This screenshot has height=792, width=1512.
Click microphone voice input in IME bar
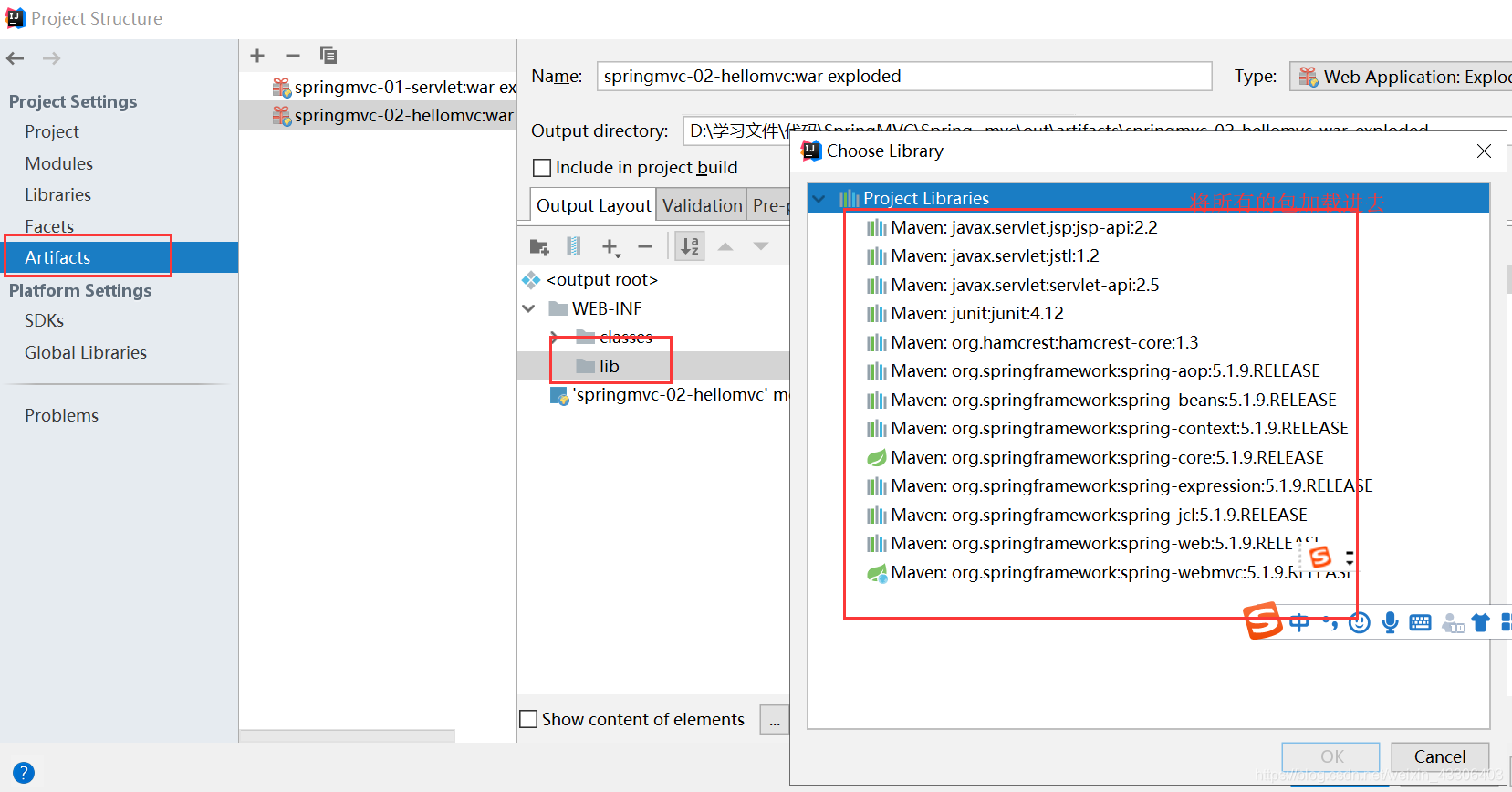pyautogui.click(x=1390, y=622)
